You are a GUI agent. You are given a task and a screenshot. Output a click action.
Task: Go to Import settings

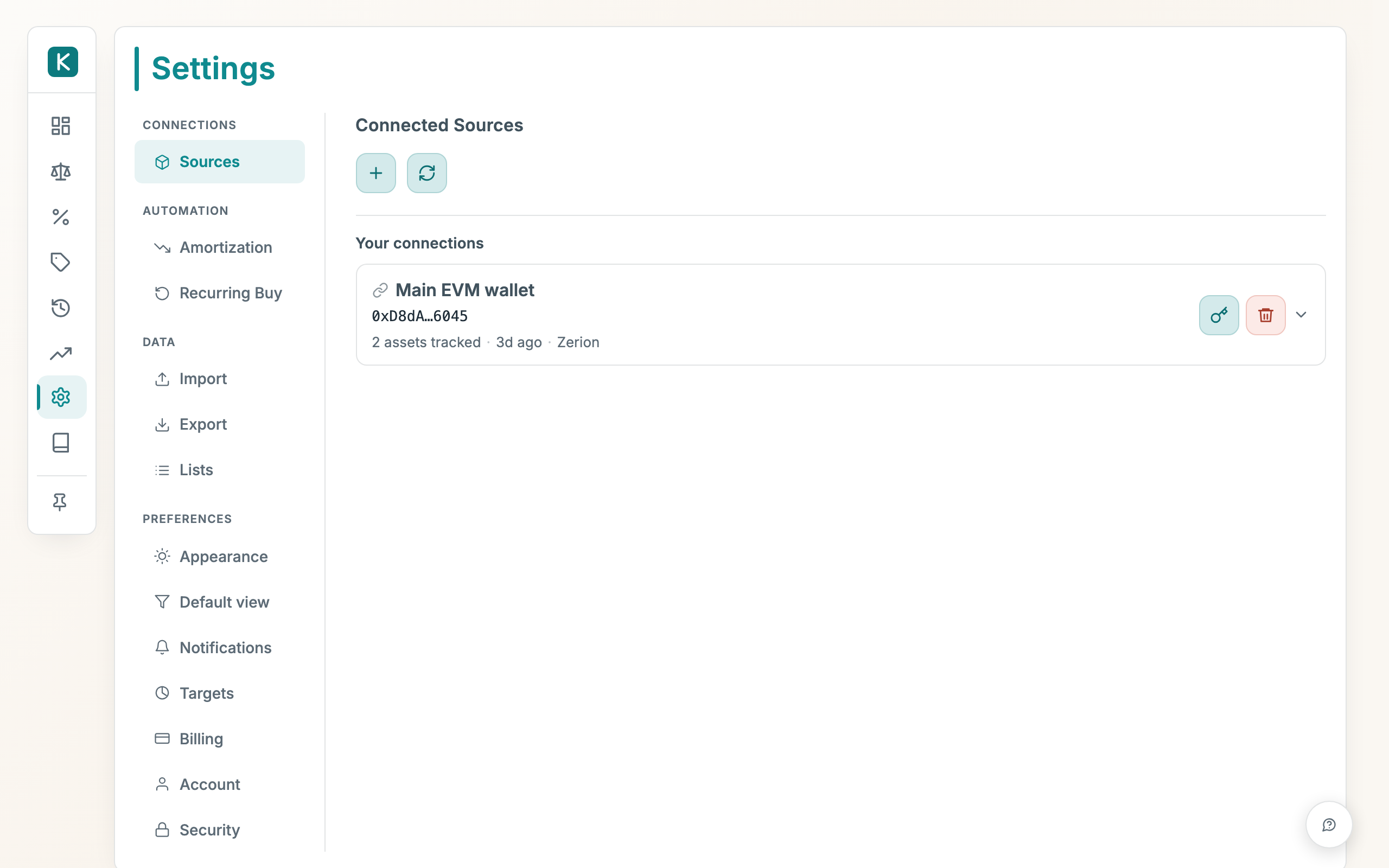(x=220, y=379)
